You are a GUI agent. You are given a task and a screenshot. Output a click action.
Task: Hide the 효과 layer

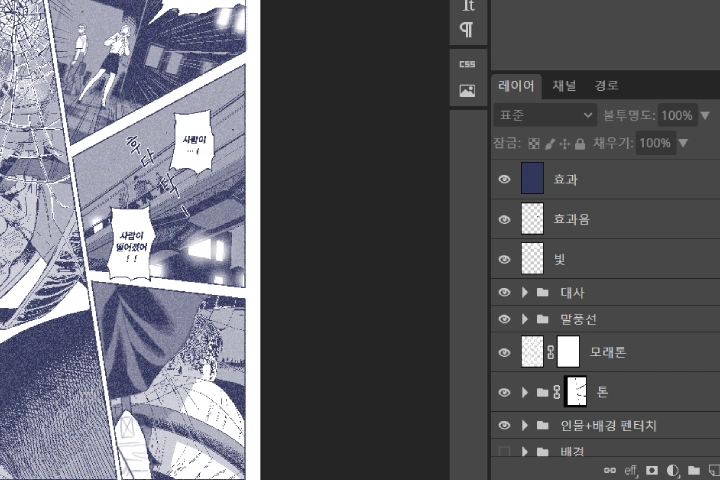504,179
